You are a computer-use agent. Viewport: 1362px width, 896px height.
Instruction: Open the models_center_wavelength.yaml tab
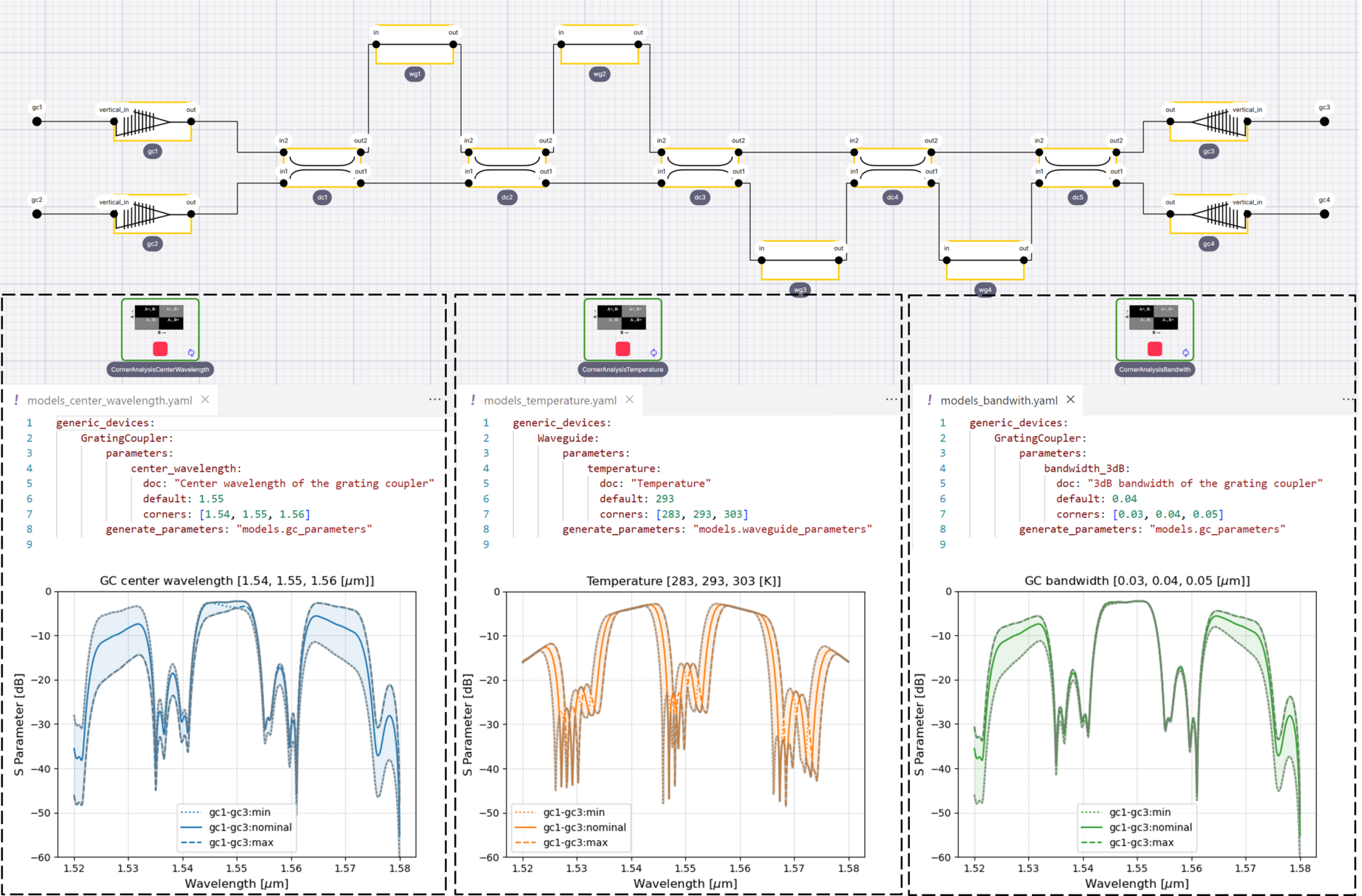coord(109,400)
